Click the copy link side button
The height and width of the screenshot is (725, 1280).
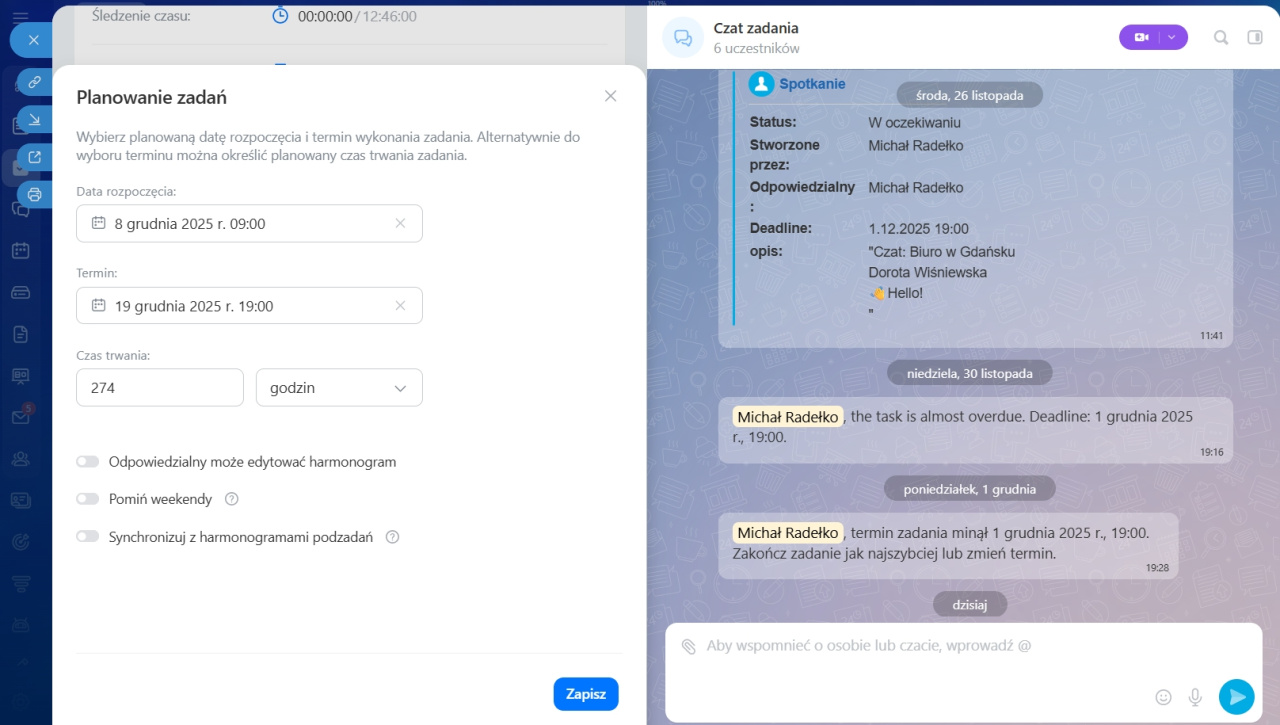[x=35, y=82]
